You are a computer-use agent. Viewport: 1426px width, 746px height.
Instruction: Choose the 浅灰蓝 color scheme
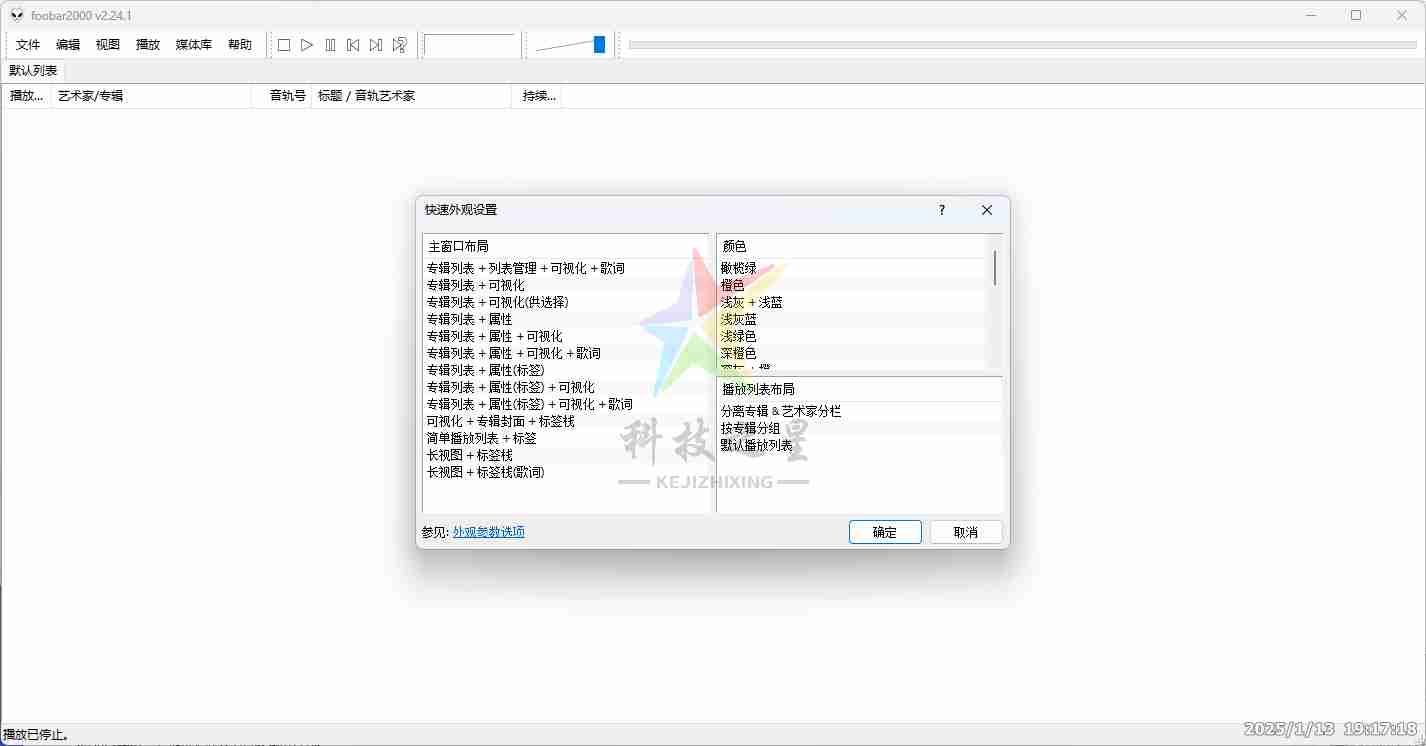click(x=739, y=319)
